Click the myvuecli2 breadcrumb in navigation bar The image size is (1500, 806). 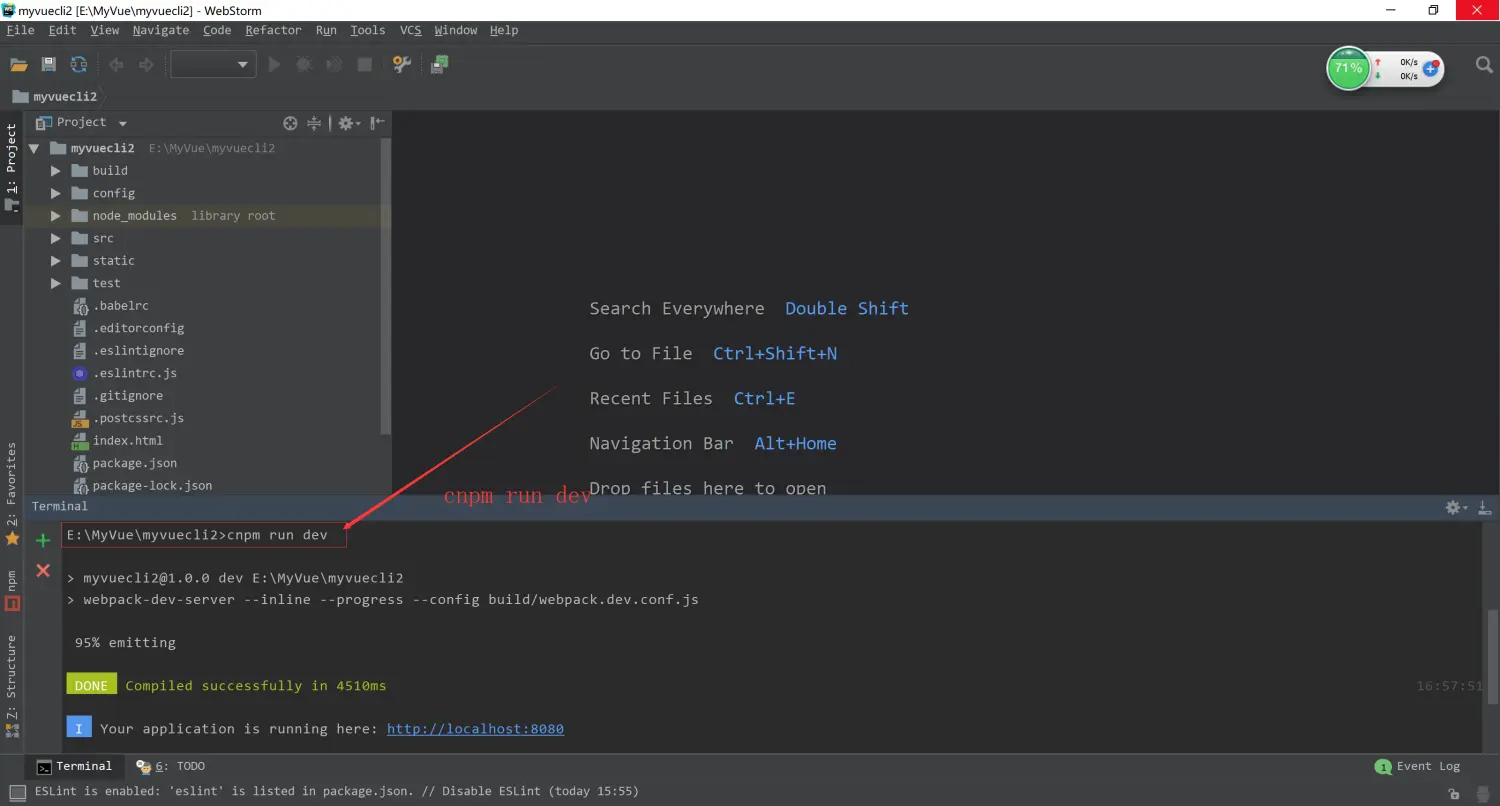pos(55,97)
